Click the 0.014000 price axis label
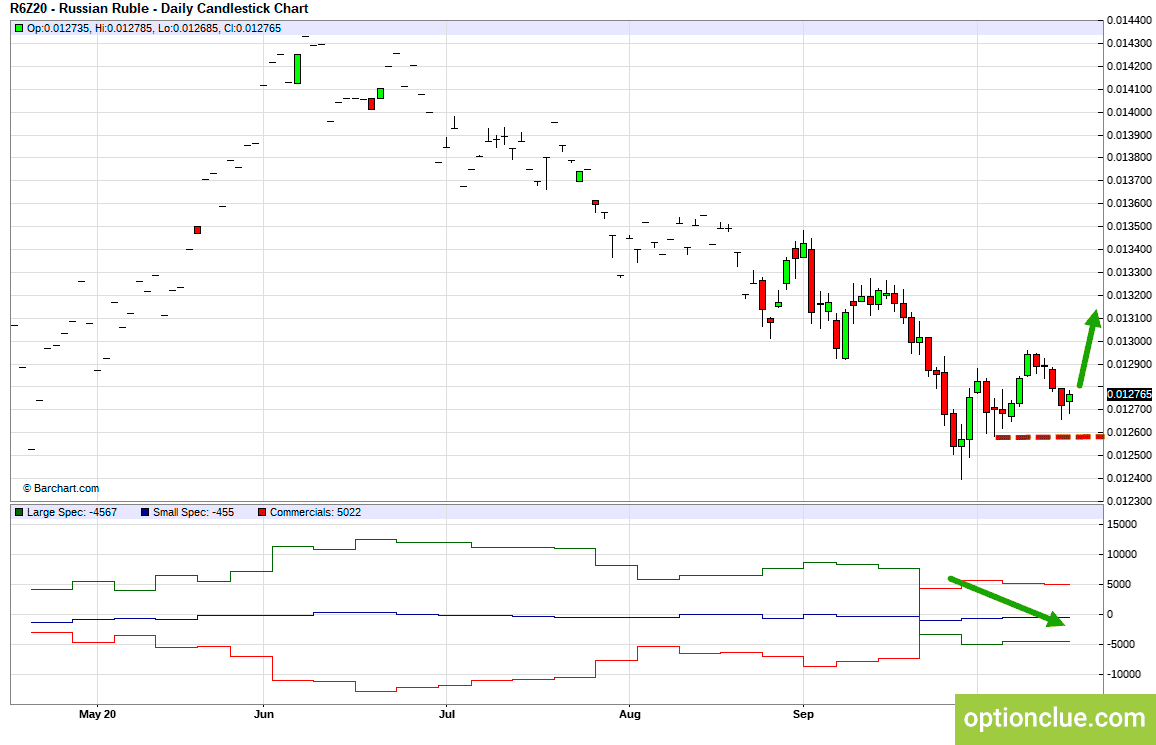The height and width of the screenshot is (745, 1156). [x=1129, y=112]
